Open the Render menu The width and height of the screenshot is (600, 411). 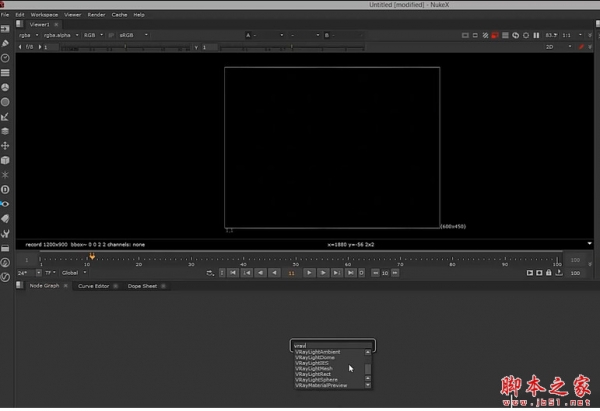pos(96,15)
